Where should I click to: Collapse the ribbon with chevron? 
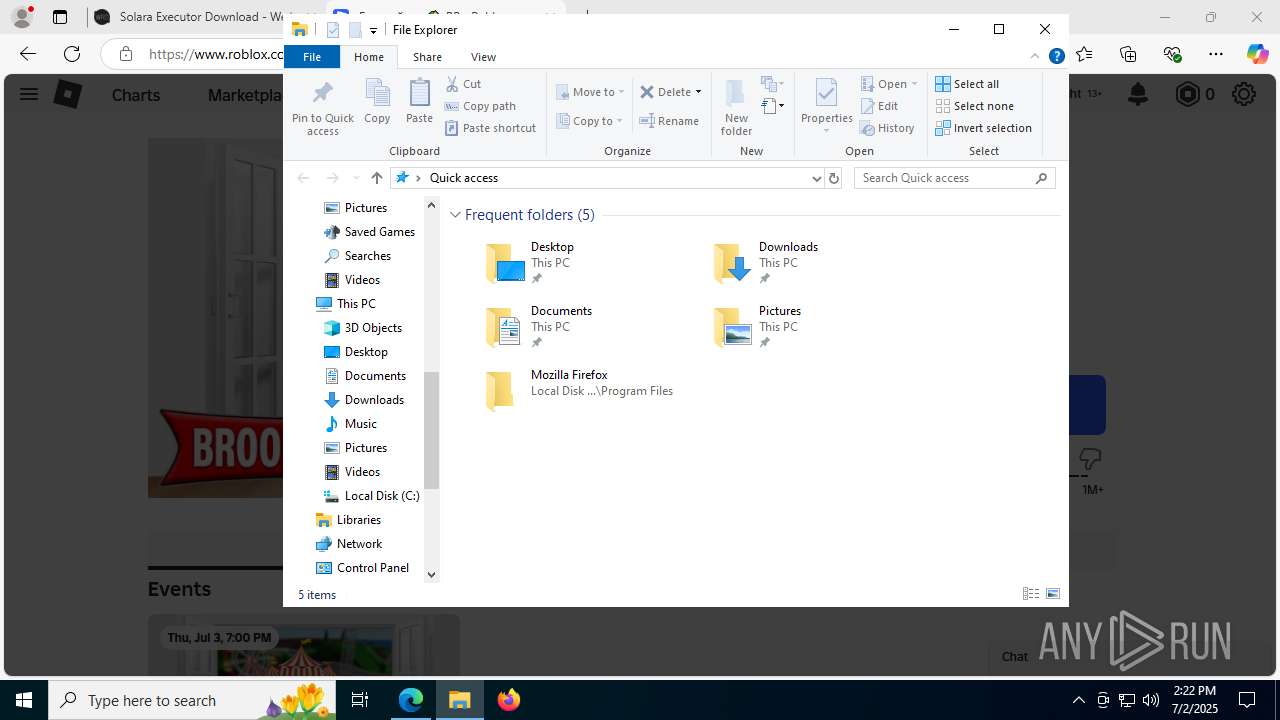pos(1035,57)
